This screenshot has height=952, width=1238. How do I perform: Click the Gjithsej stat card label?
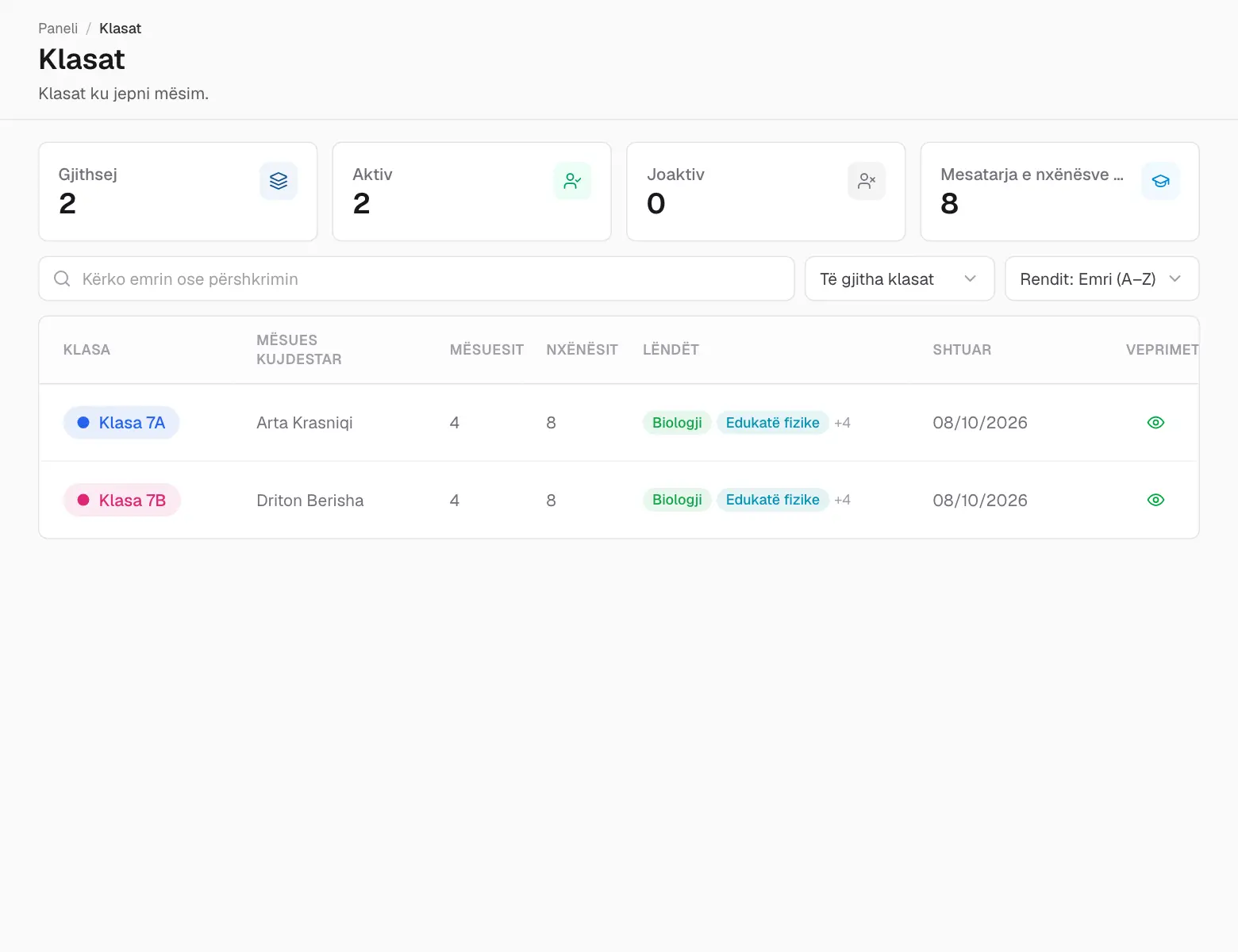pyautogui.click(x=88, y=175)
